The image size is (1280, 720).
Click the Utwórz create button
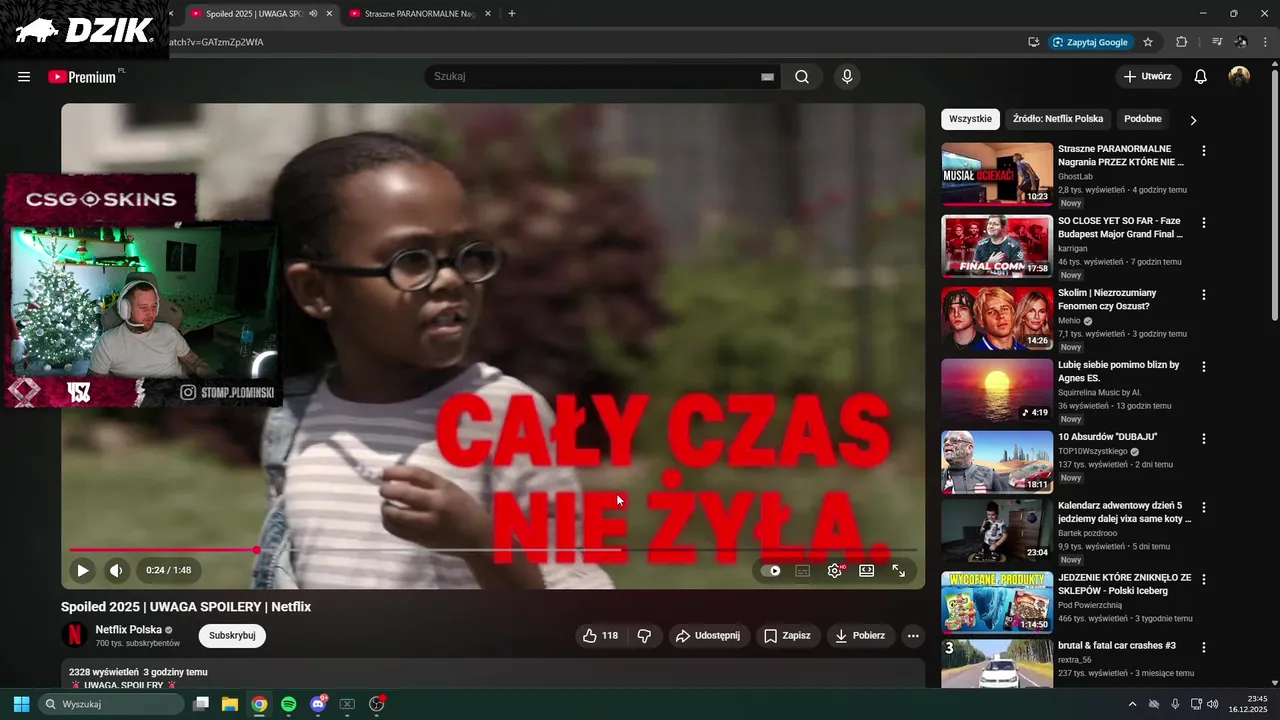tap(1148, 77)
